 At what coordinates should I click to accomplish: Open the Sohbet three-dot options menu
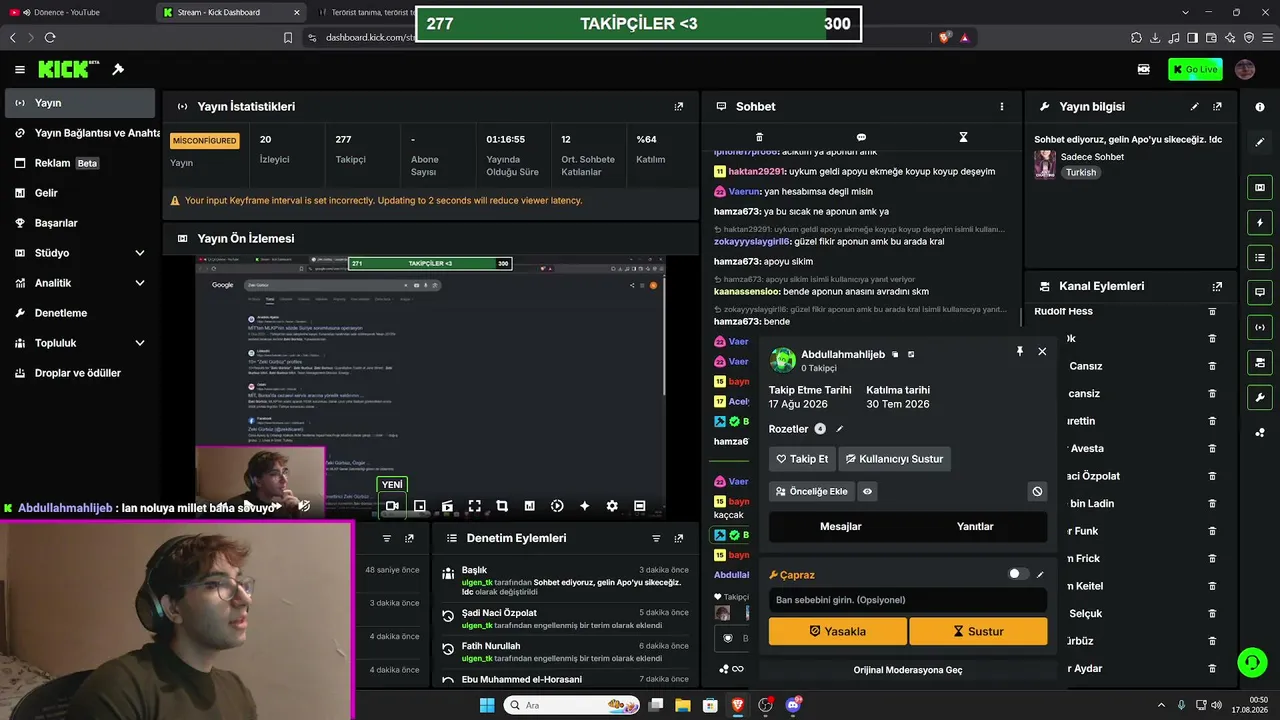click(x=1002, y=106)
